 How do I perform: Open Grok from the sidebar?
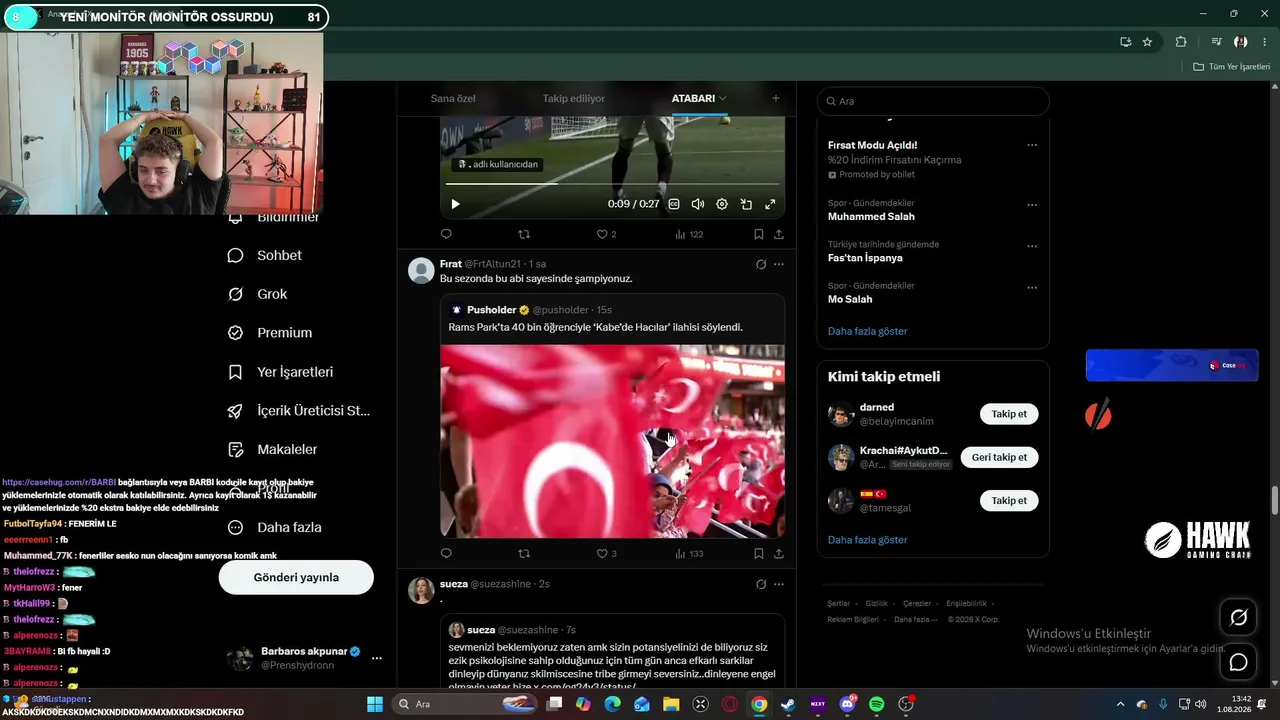[x=258, y=294]
